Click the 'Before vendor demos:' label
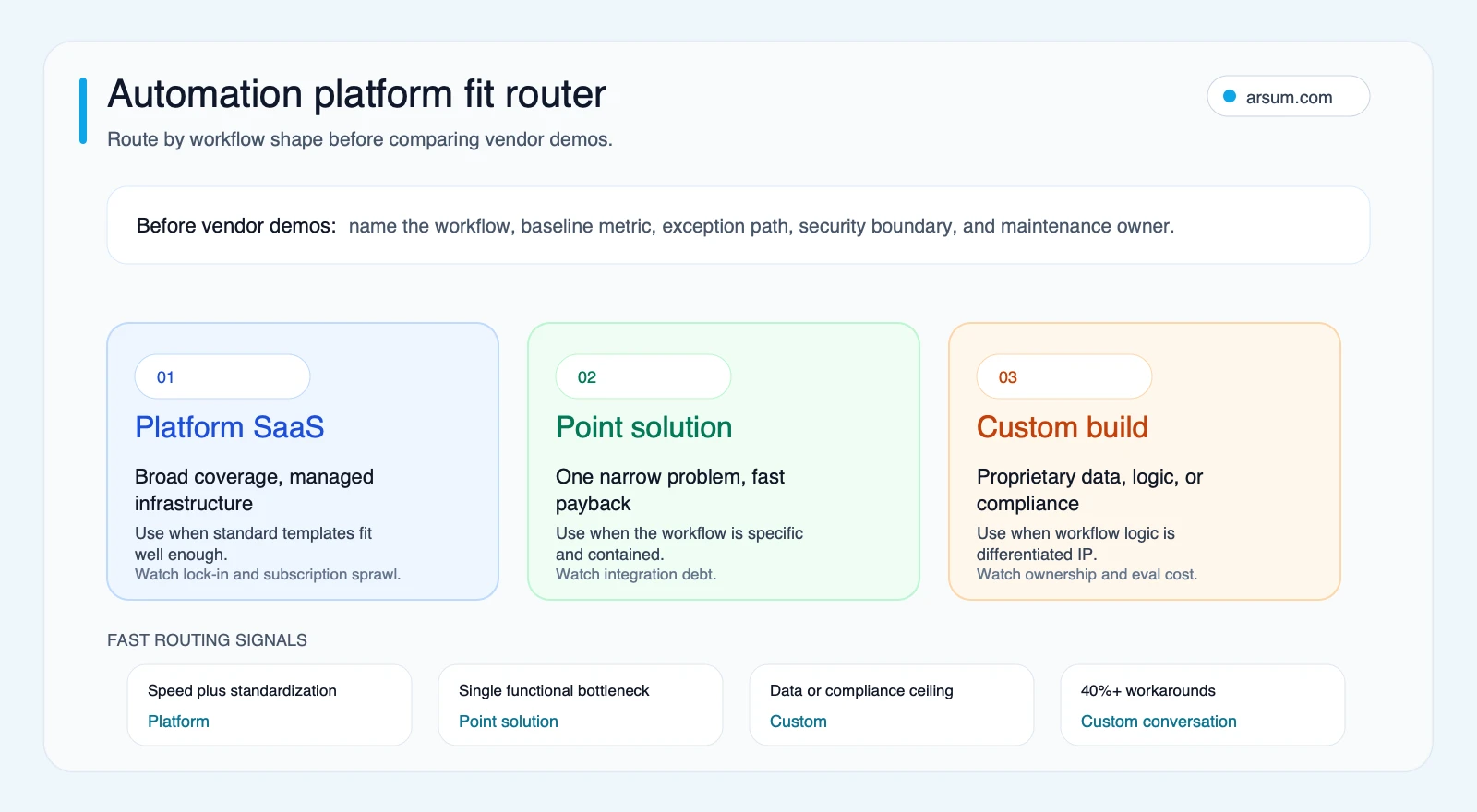 [236, 226]
